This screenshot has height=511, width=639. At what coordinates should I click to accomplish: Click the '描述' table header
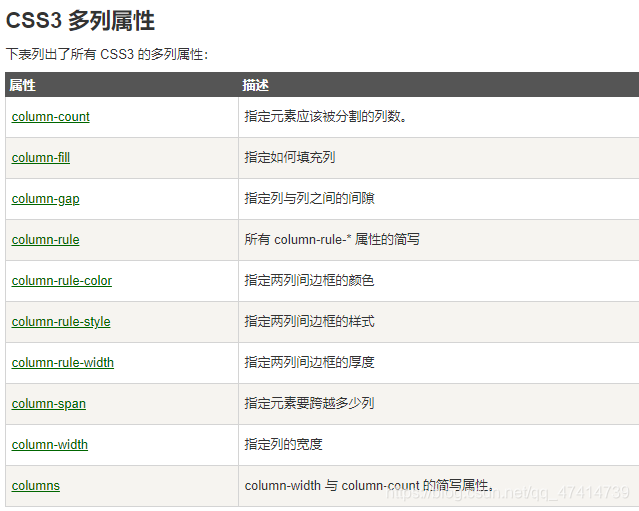(x=256, y=85)
